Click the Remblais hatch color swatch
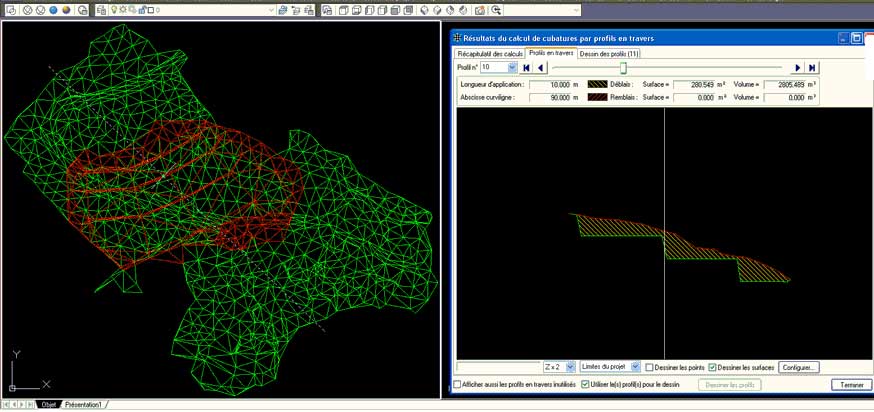This screenshot has width=874, height=412. [597, 97]
